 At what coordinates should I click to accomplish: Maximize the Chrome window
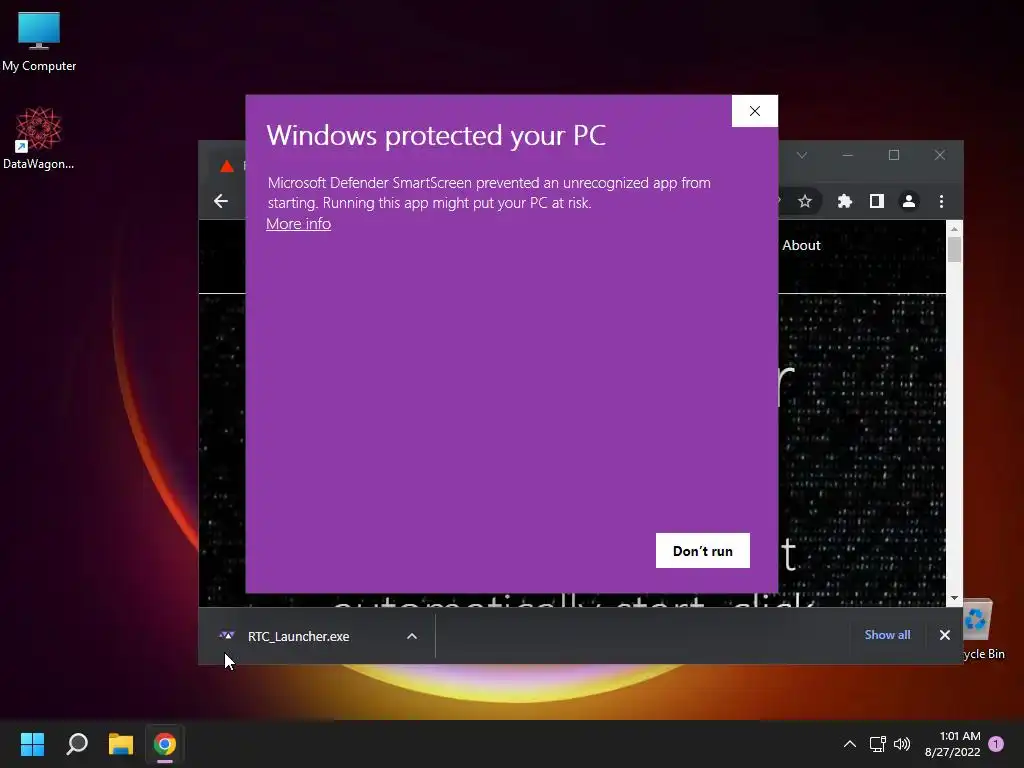[x=894, y=155]
